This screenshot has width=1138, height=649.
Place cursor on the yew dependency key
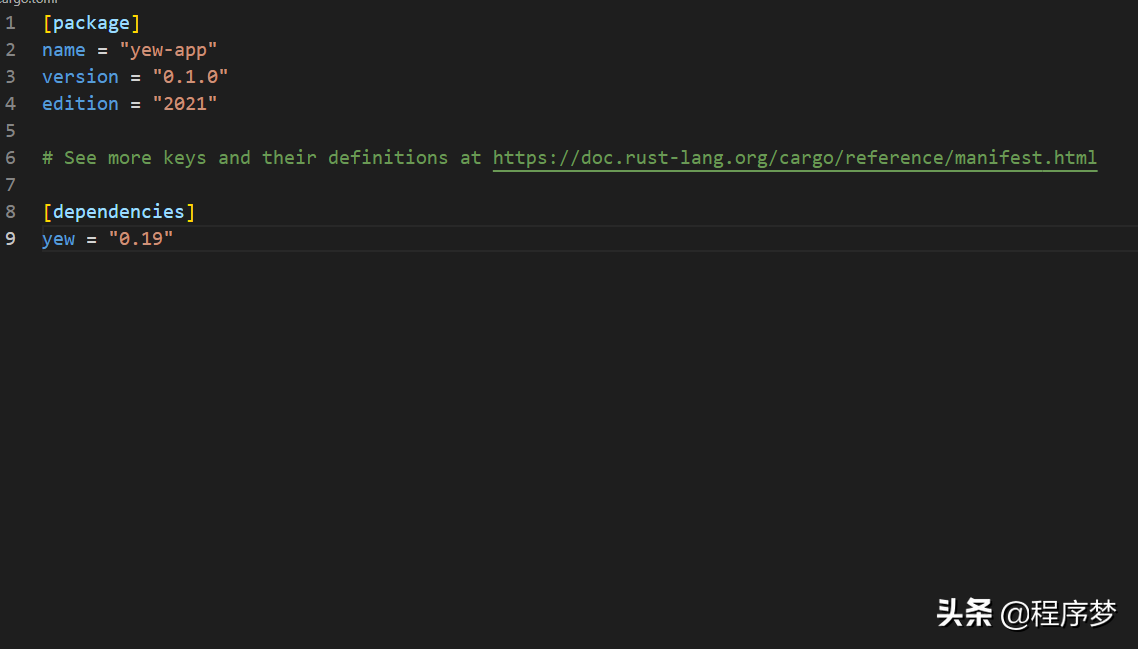click(x=58, y=239)
